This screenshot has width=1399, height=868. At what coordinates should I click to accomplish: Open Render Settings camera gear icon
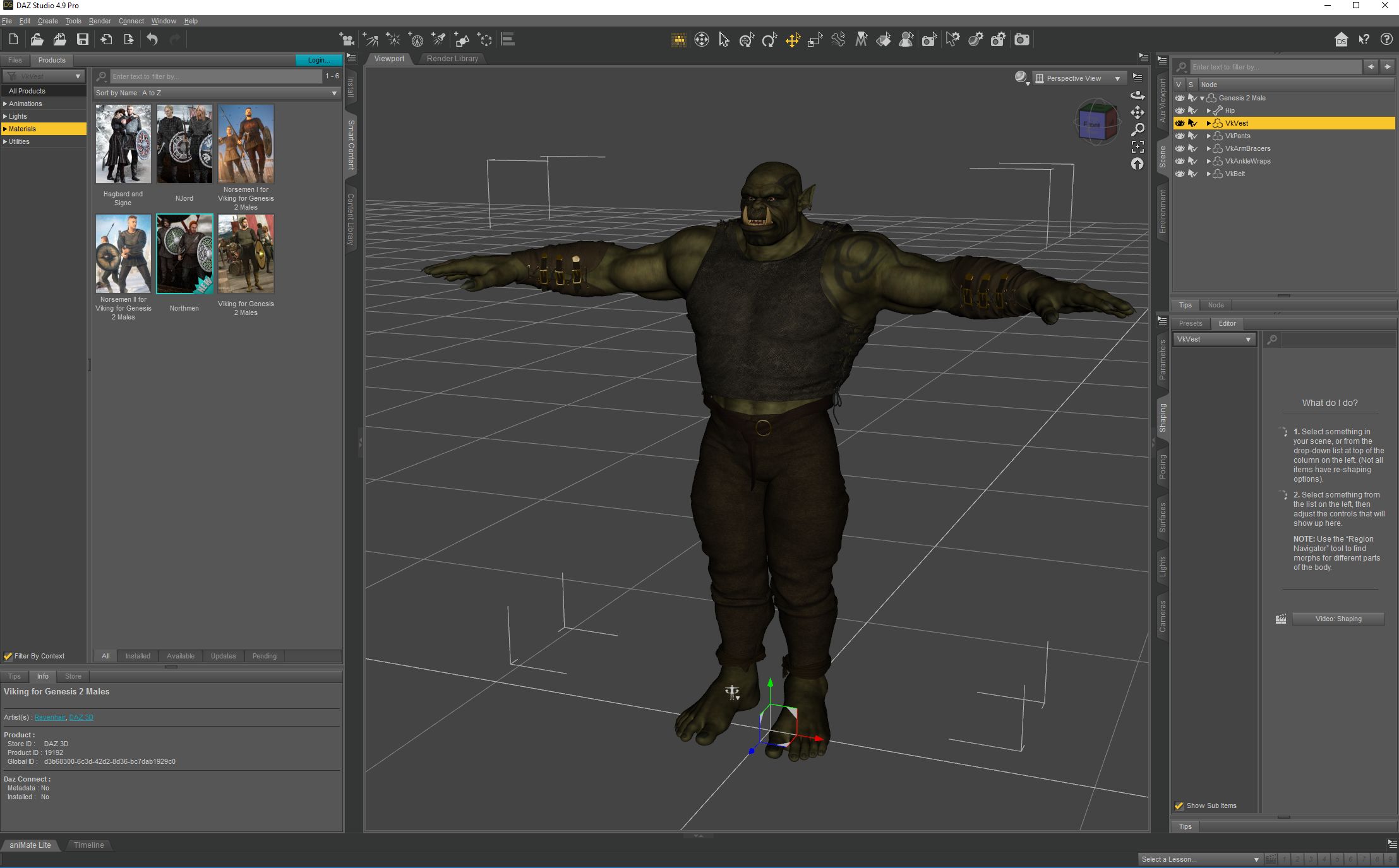coord(998,40)
